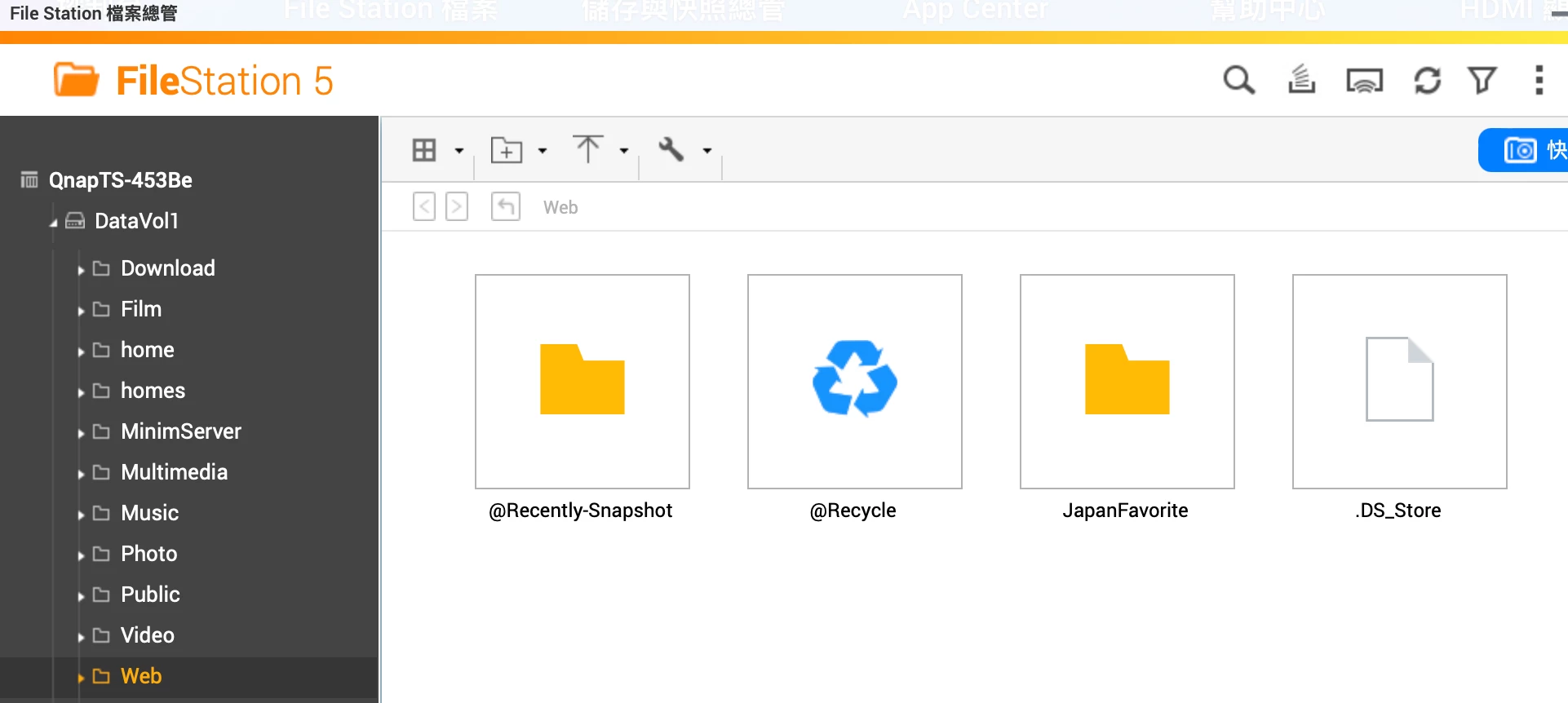Open the three-dot more settings menu
Image resolution: width=1568 pixels, height=703 pixels.
[1539, 80]
